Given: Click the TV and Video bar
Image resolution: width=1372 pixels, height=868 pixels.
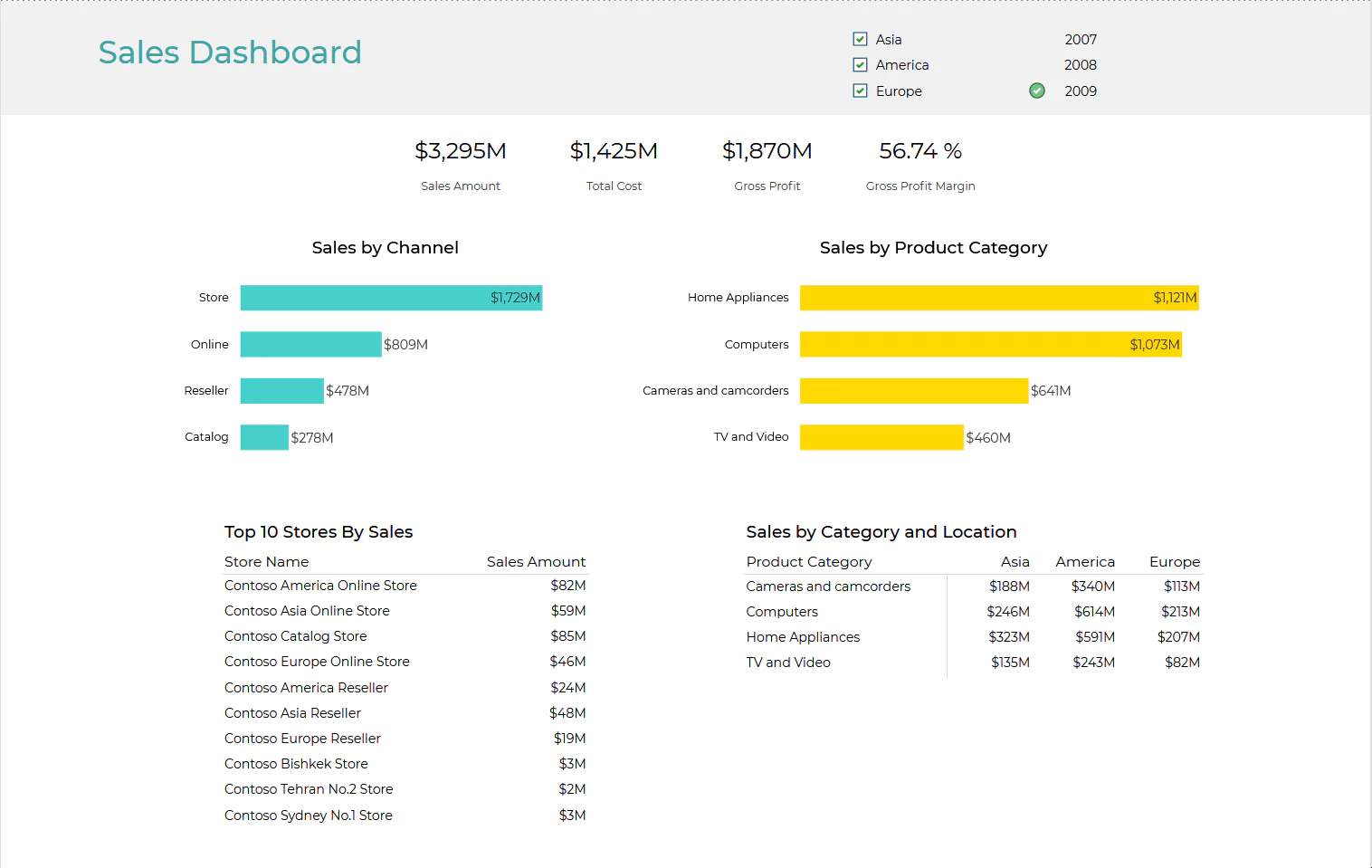Looking at the screenshot, I should coord(881,436).
